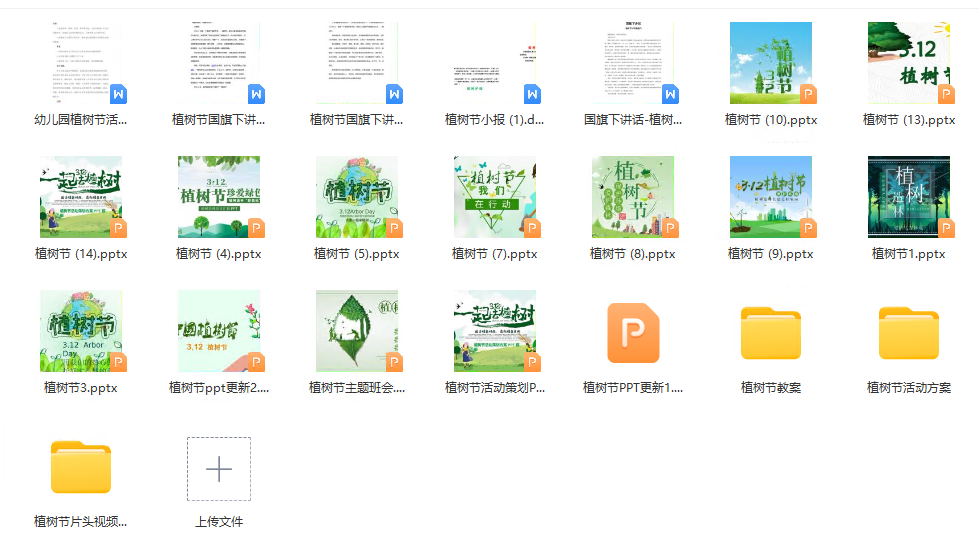Open the 植树节小报 (1) document
The height and width of the screenshot is (540, 979).
coord(494,64)
